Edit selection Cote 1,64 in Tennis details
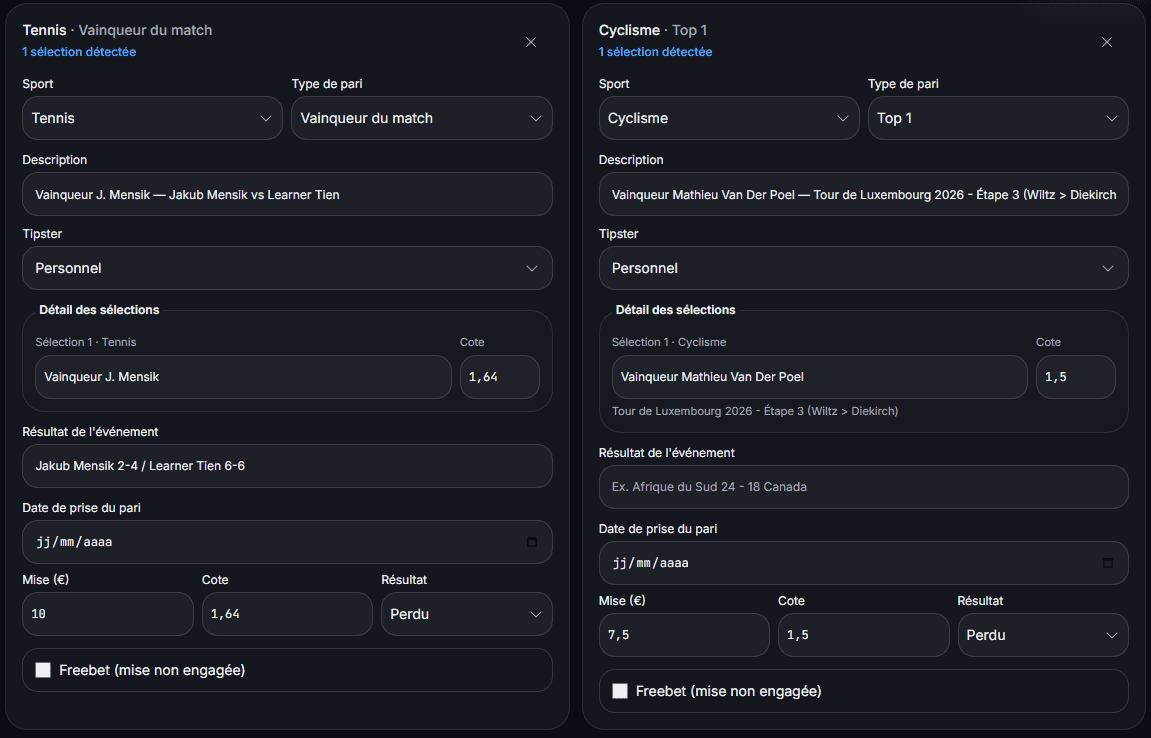The width and height of the screenshot is (1151, 738). click(499, 377)
